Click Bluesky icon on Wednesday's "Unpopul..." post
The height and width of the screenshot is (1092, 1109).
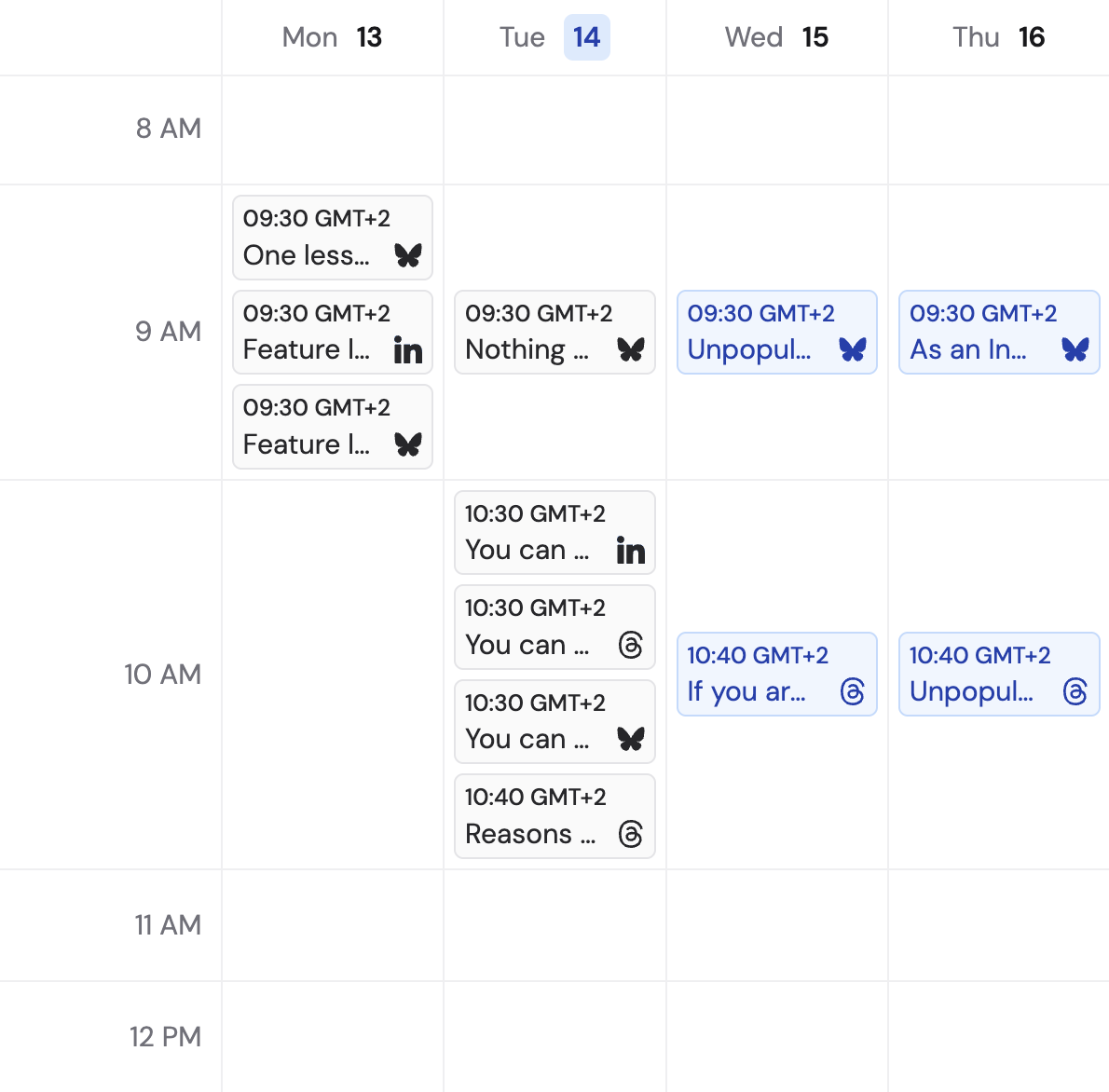[853, 350]
